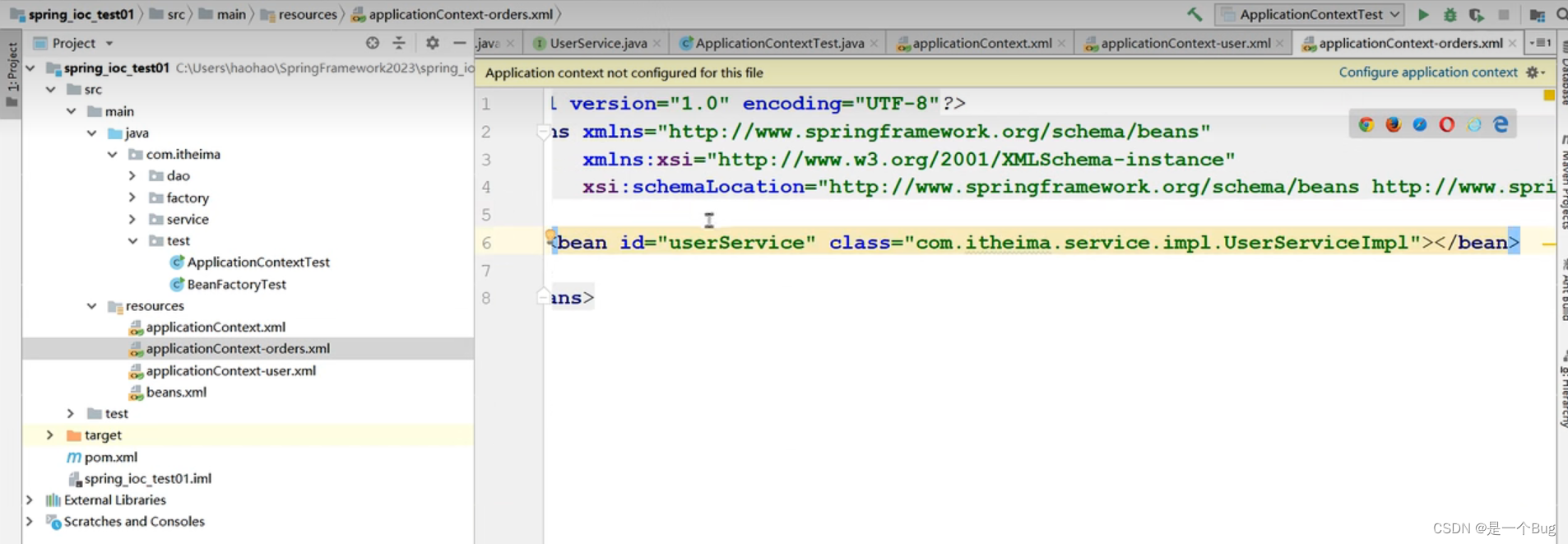Click the yellow inspection status indicator
Screen dimensions: 1568x544
(1549, 95)
